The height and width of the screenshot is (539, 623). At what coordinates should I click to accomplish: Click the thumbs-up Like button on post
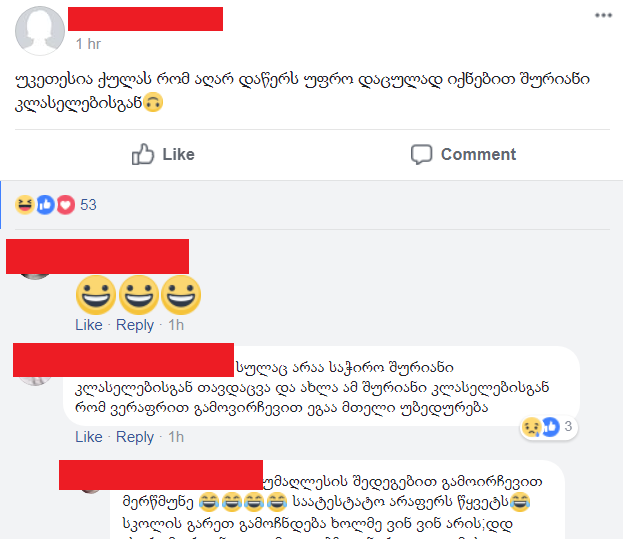[x=163, y=154]
